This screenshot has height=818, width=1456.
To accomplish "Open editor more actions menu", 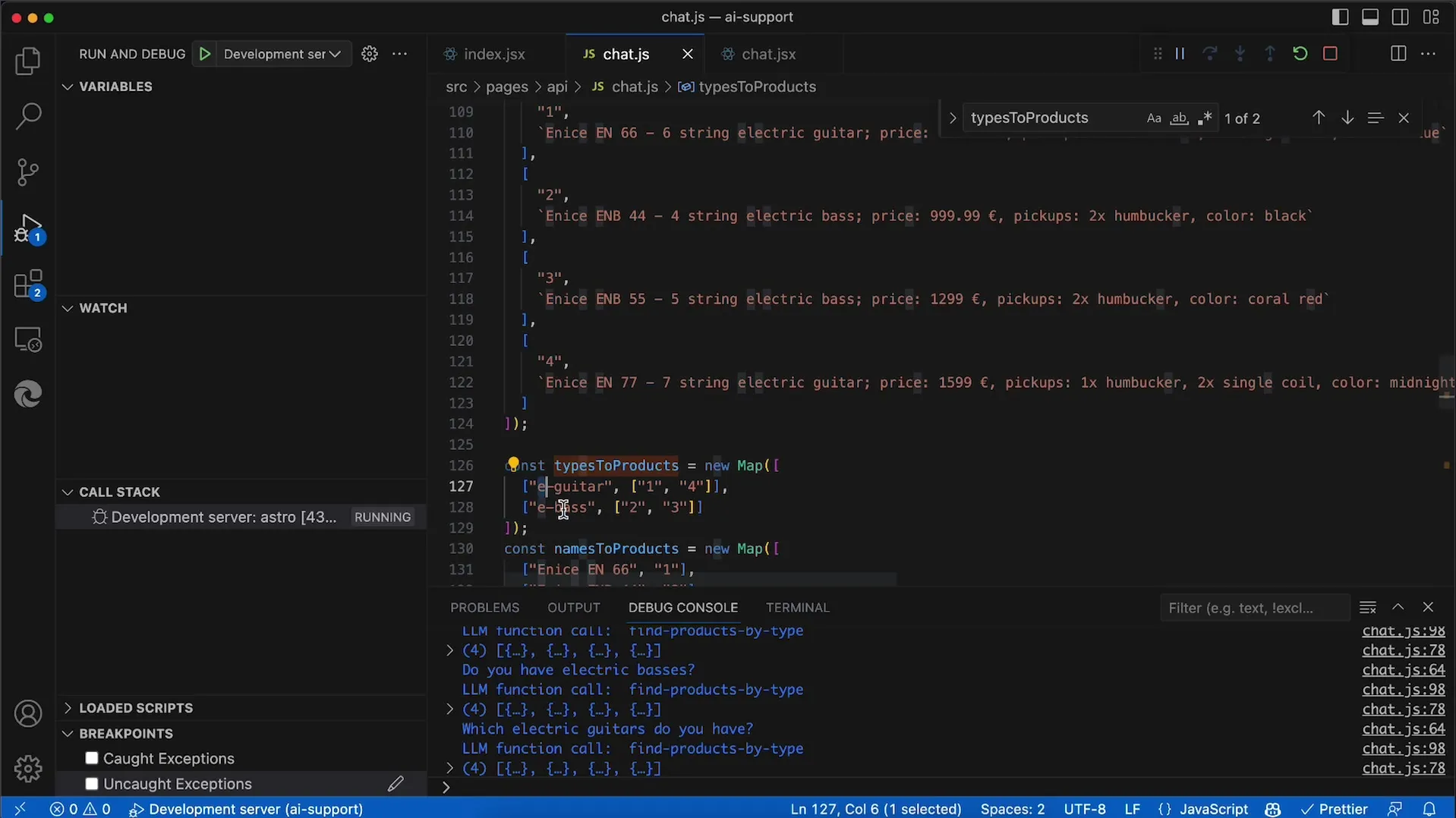I will pyautogui.click(x=1428, y=54).
